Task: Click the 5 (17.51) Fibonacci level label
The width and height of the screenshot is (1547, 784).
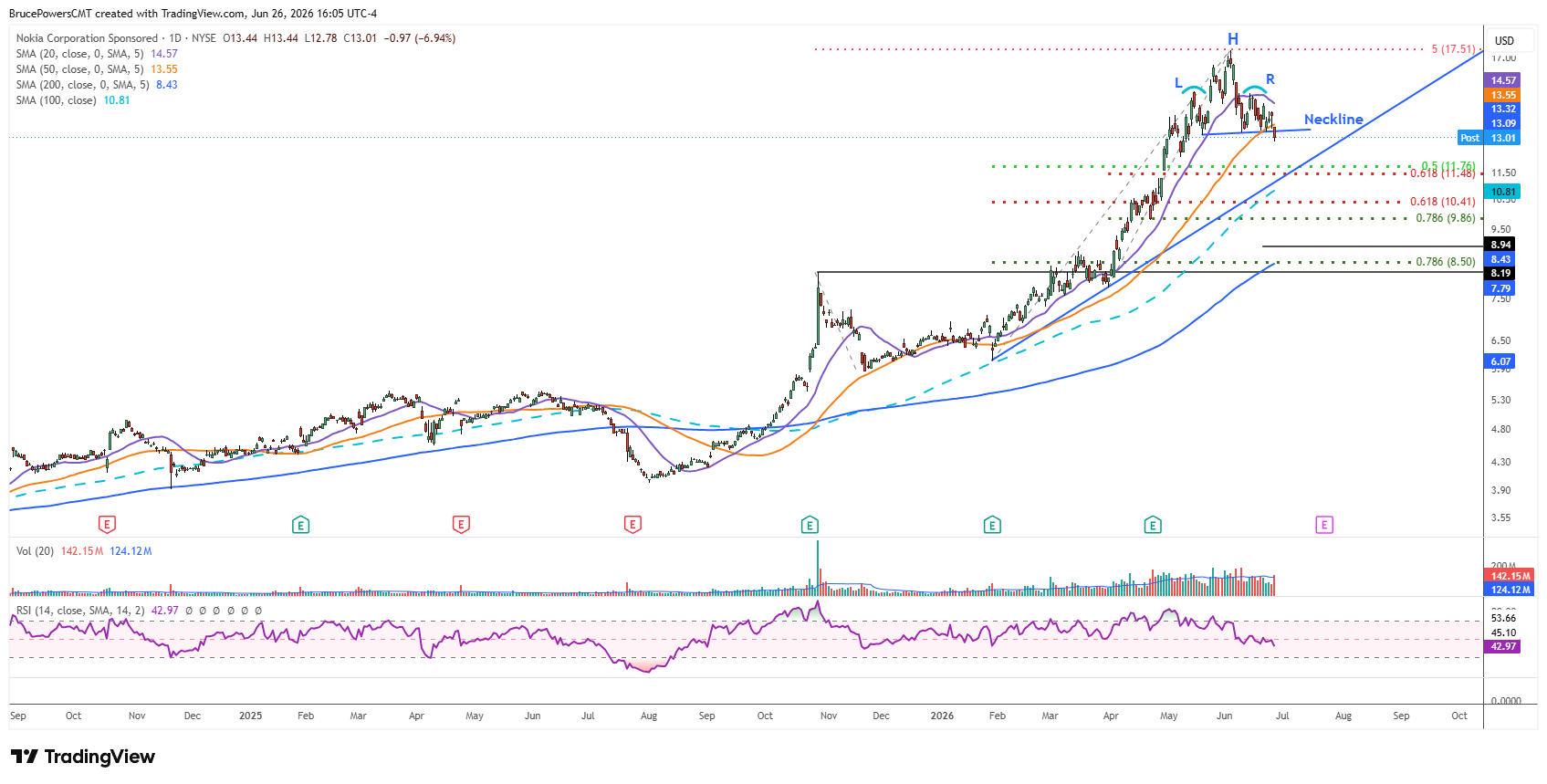Action: pos(1453,49)
